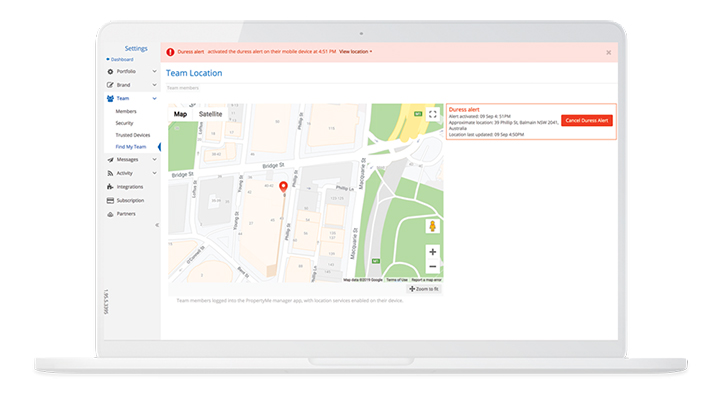Open the Settings heading link
This screenshot has height=394, width=720.
point(136,48)
